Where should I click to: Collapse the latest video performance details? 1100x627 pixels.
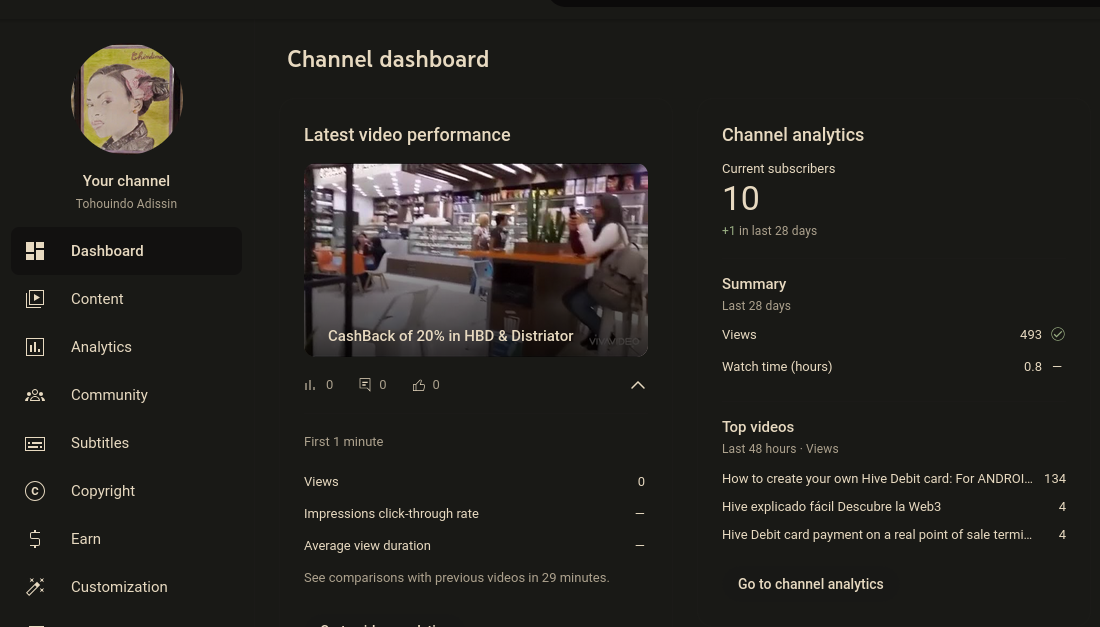tap(638, 385)
